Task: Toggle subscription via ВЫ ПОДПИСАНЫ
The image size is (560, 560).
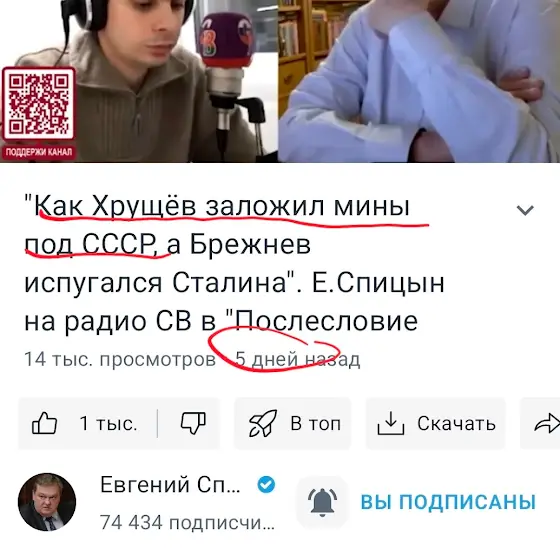Action: tap(448, 502)
